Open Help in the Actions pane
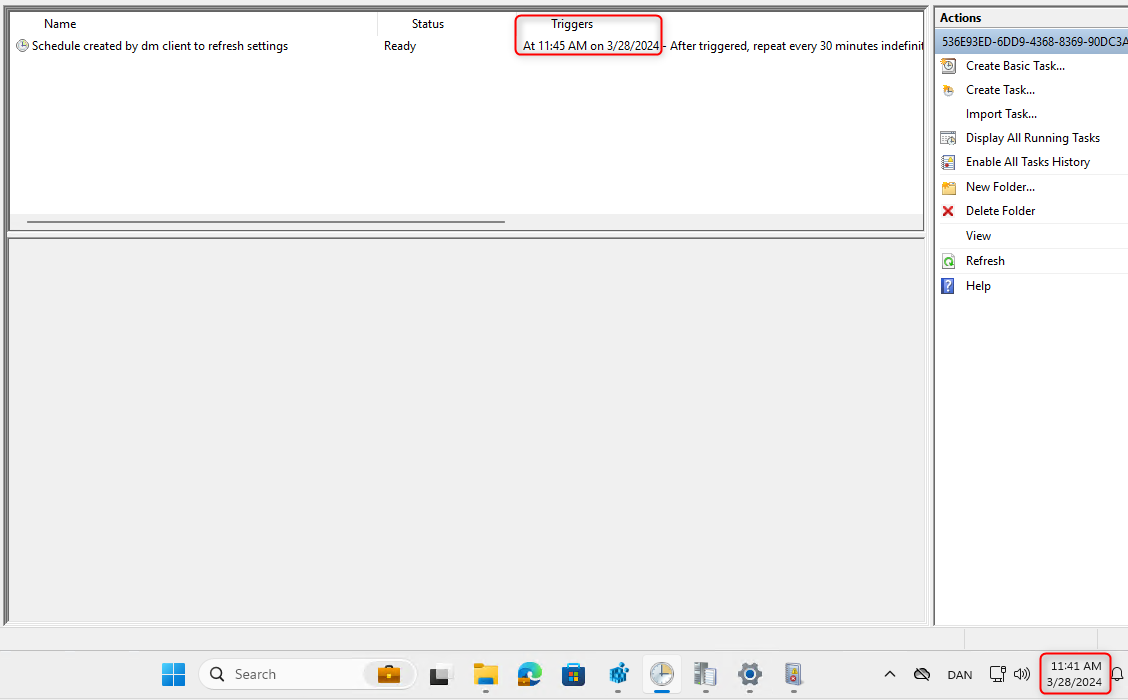This screenshot has width=1128, height=700. point(978,286)
